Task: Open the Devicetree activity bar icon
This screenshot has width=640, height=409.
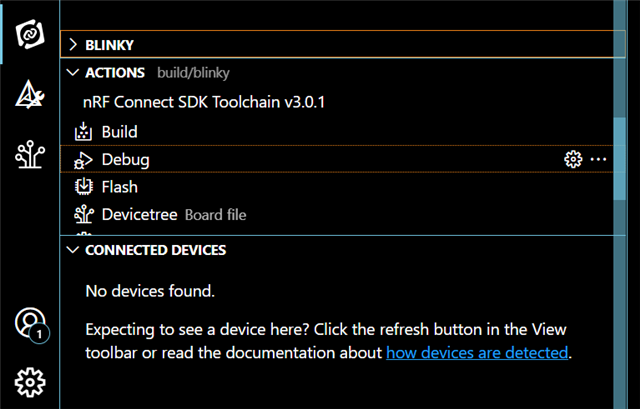Action: (29, 154)
